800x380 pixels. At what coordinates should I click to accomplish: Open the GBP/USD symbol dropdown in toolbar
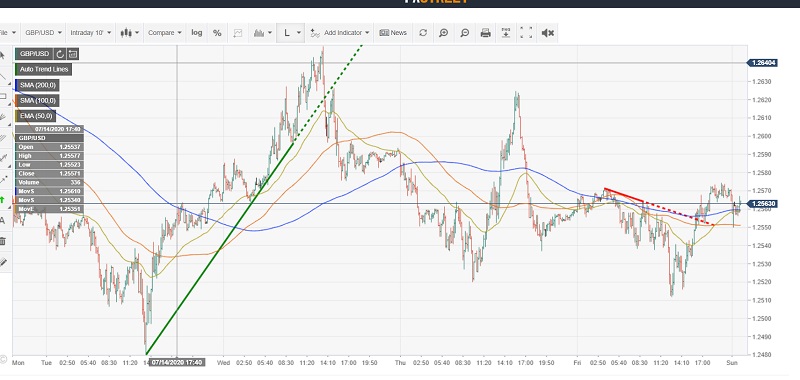(43, 33)
